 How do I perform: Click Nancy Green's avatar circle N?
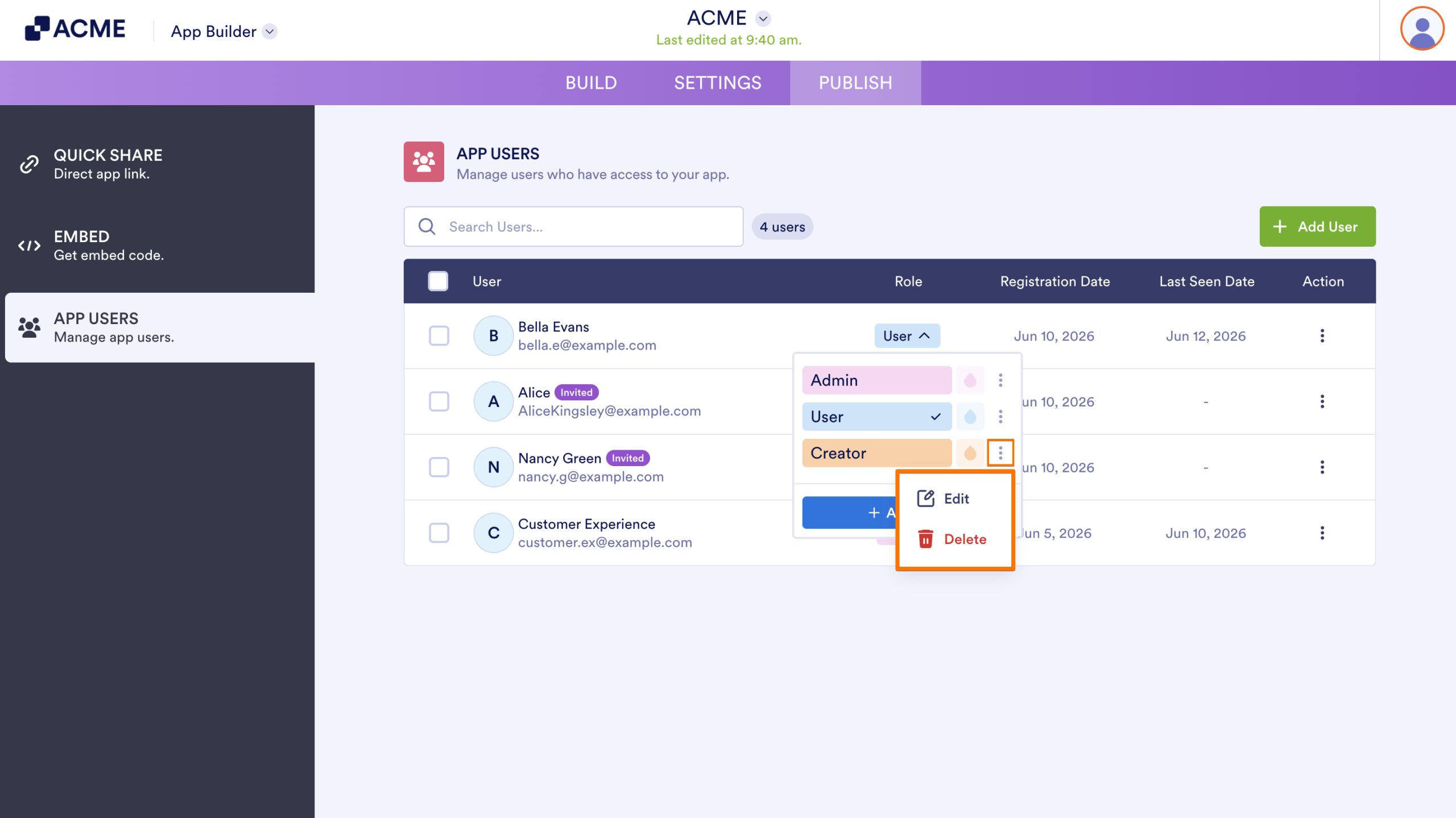point(494,467)
